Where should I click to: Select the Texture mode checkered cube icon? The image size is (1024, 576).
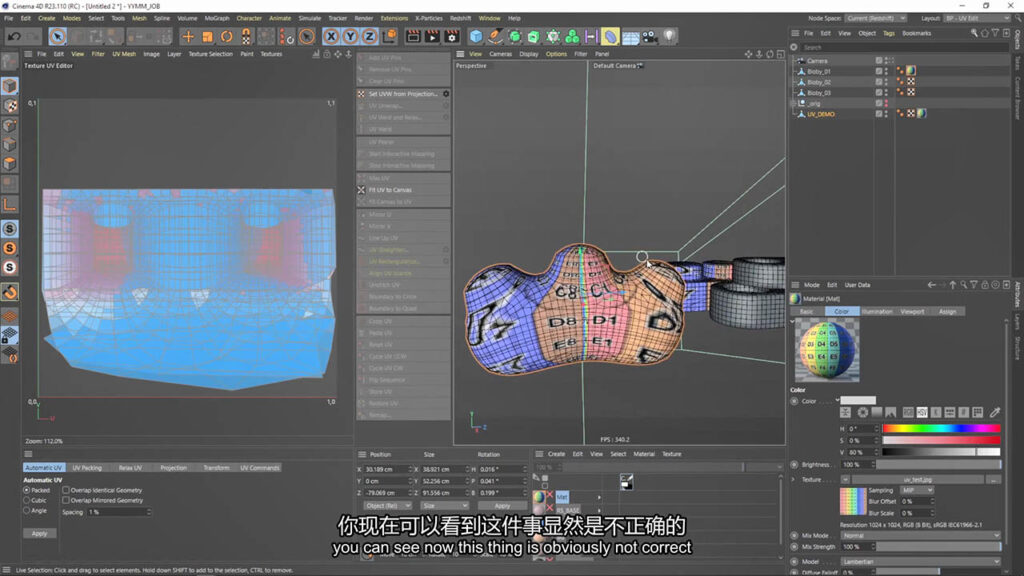10,105
